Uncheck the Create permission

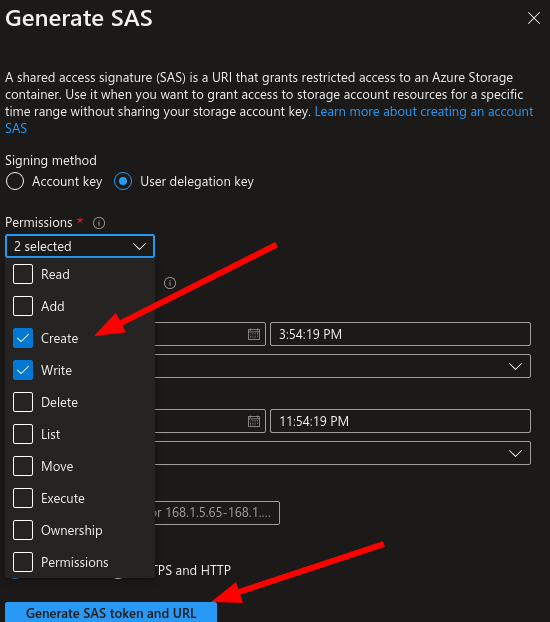(23, 338)
